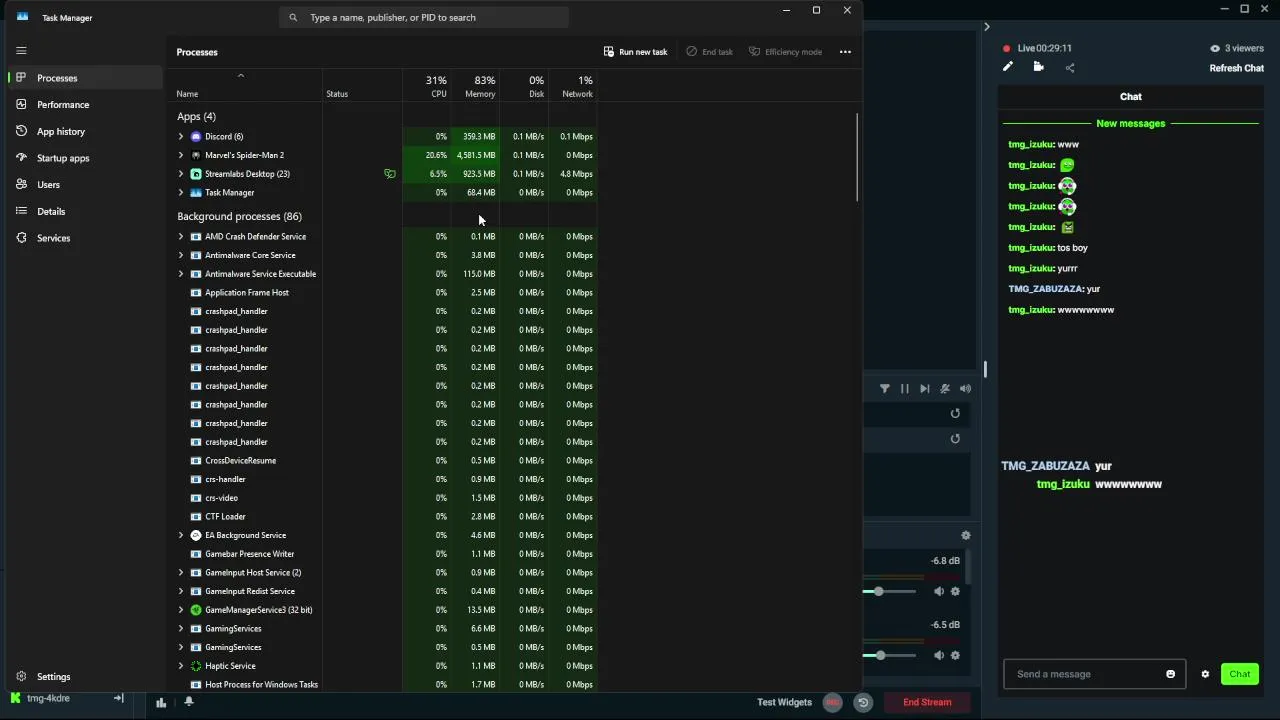Expand AMD Crash Defender Service
This screenshot has width=1280, height=720.
coord(181,237)
